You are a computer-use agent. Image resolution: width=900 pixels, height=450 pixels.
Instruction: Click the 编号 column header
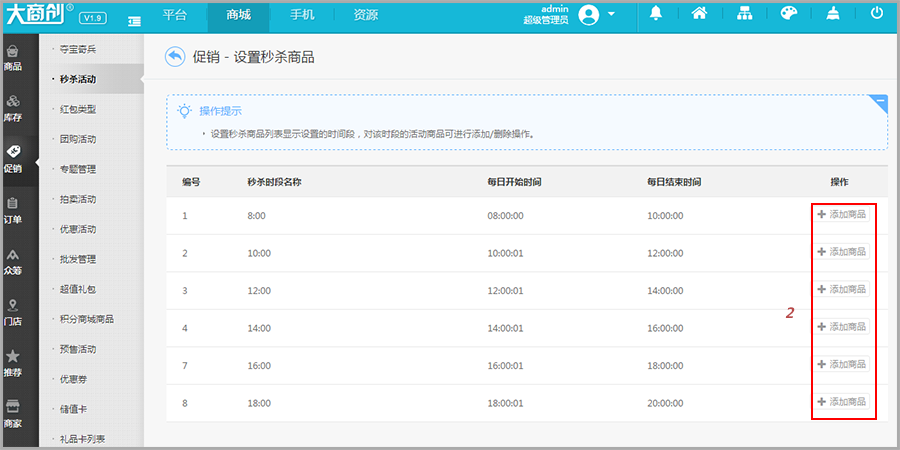191,182
